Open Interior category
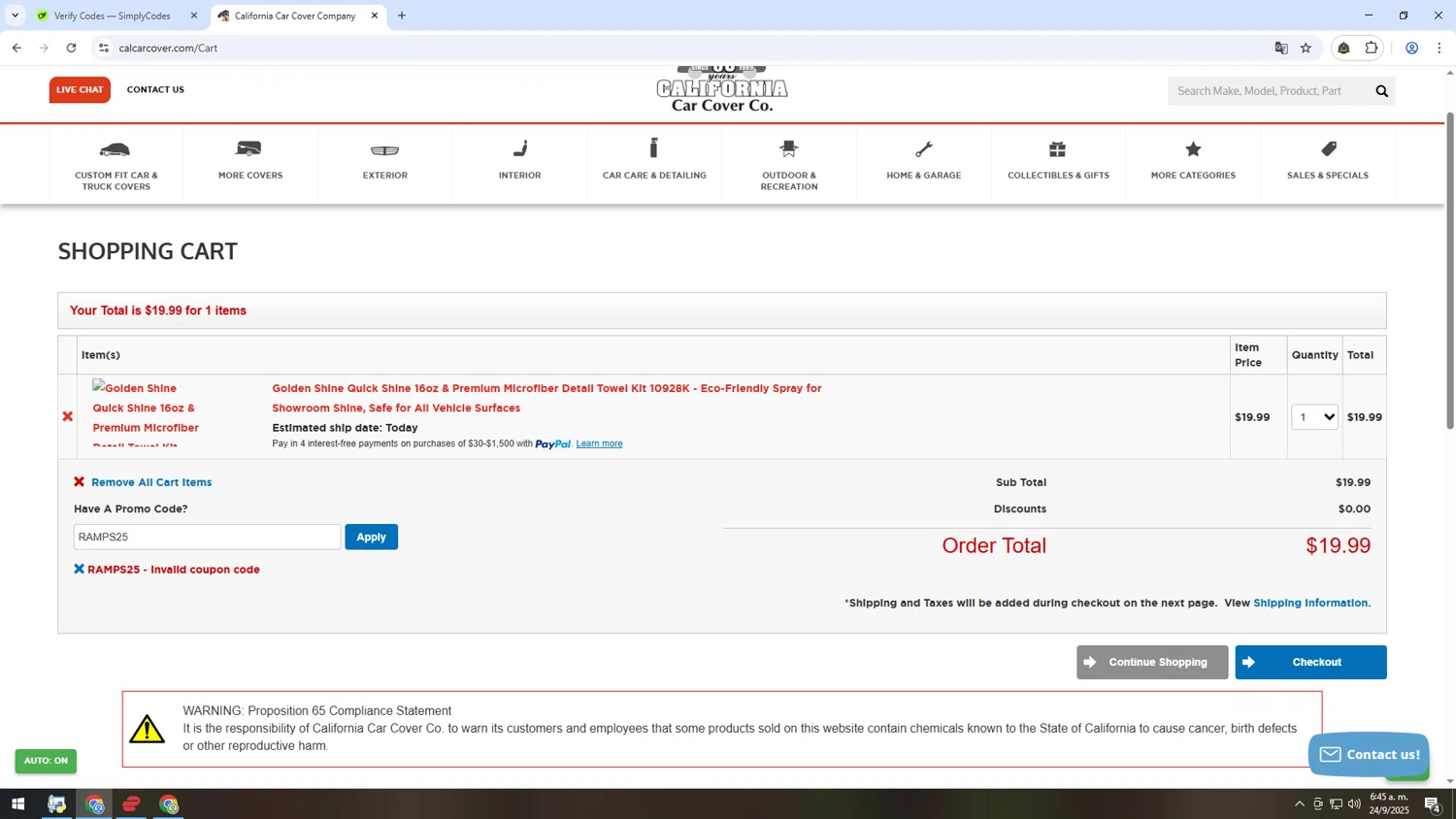This screenshot has width=1456, height=819. click(519, 164)
